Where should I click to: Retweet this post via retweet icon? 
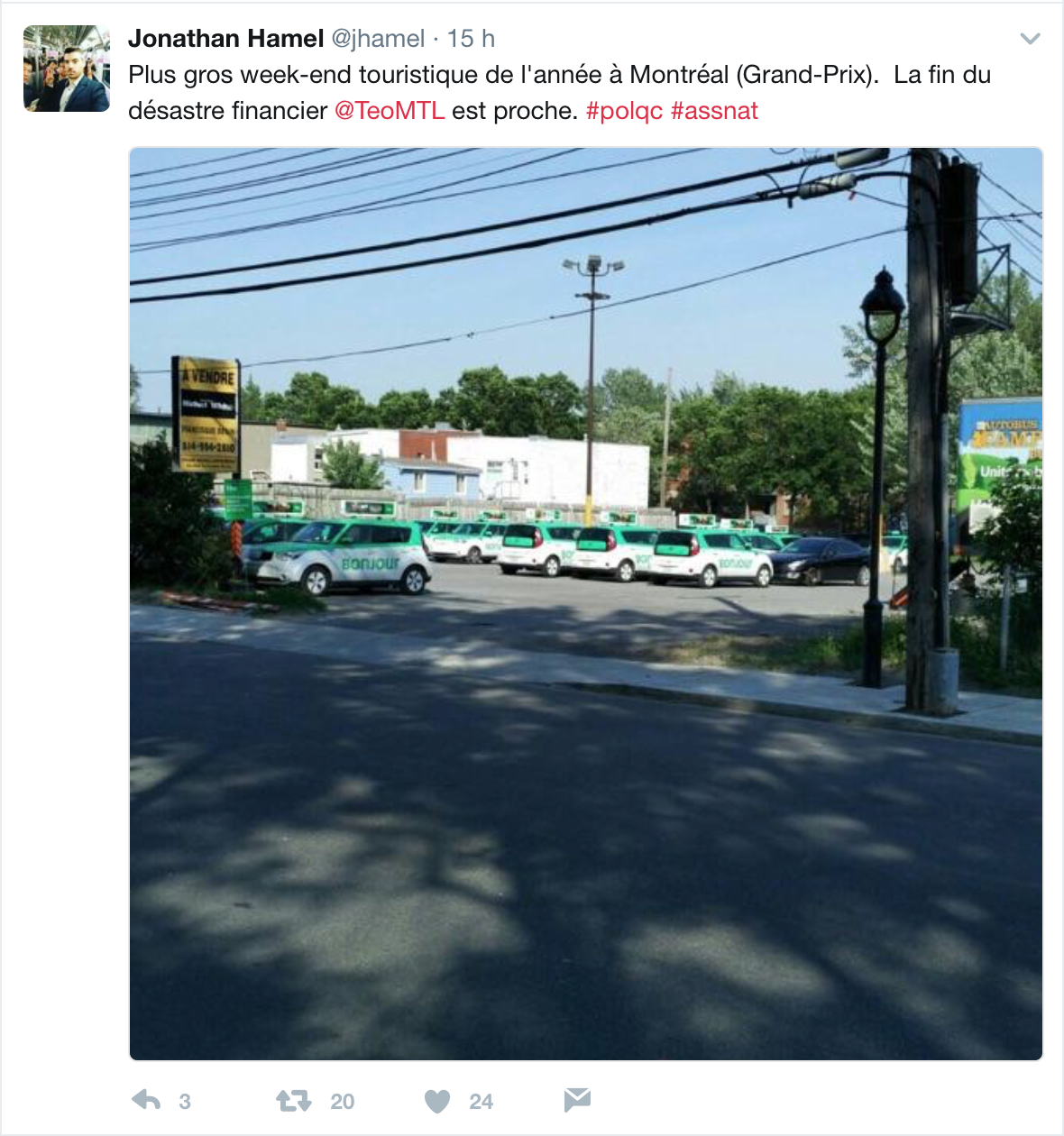pos(294,1101)
